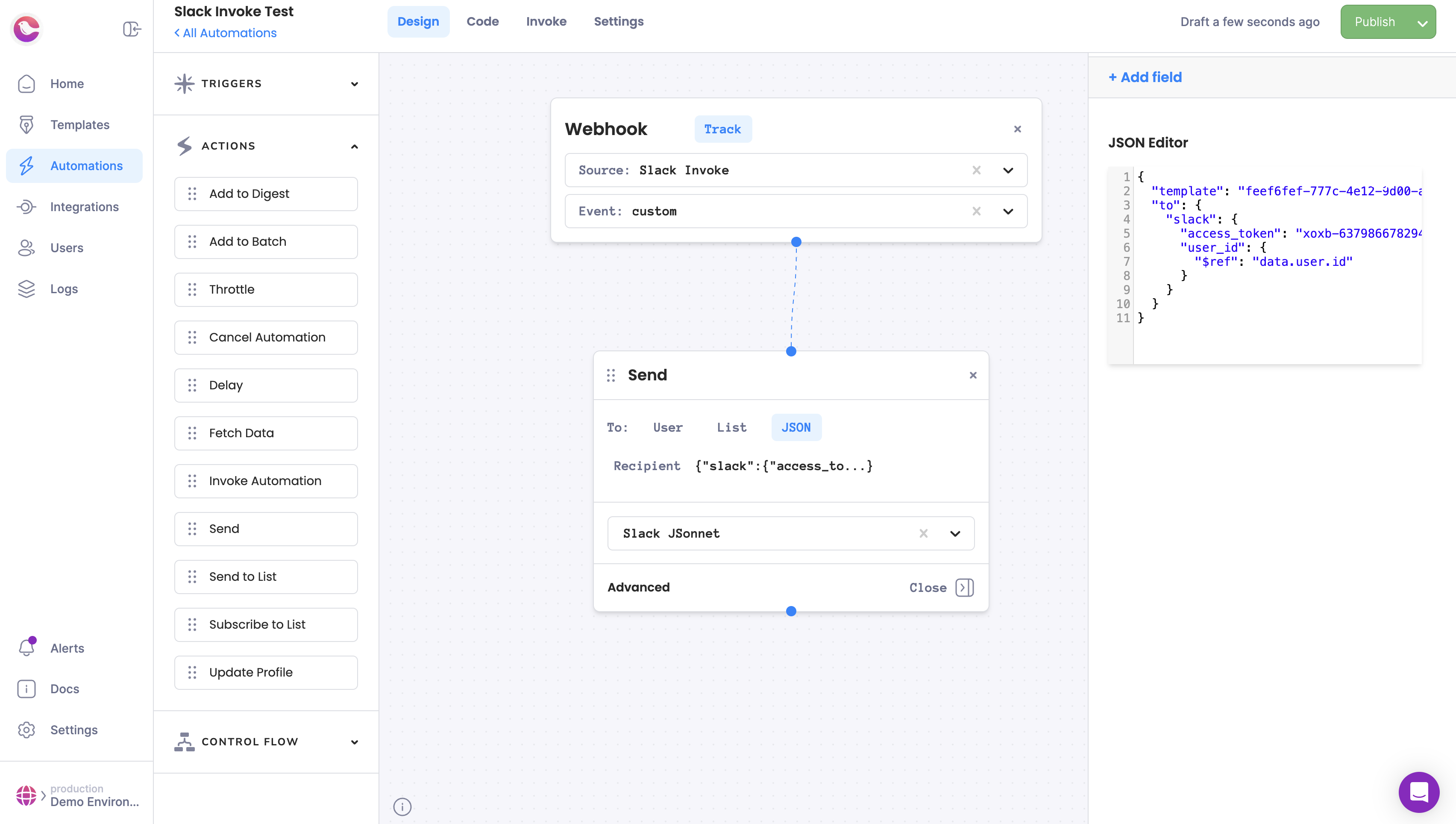
Task: Click inside the JSON Editor text area
Action: point(1273,334)
